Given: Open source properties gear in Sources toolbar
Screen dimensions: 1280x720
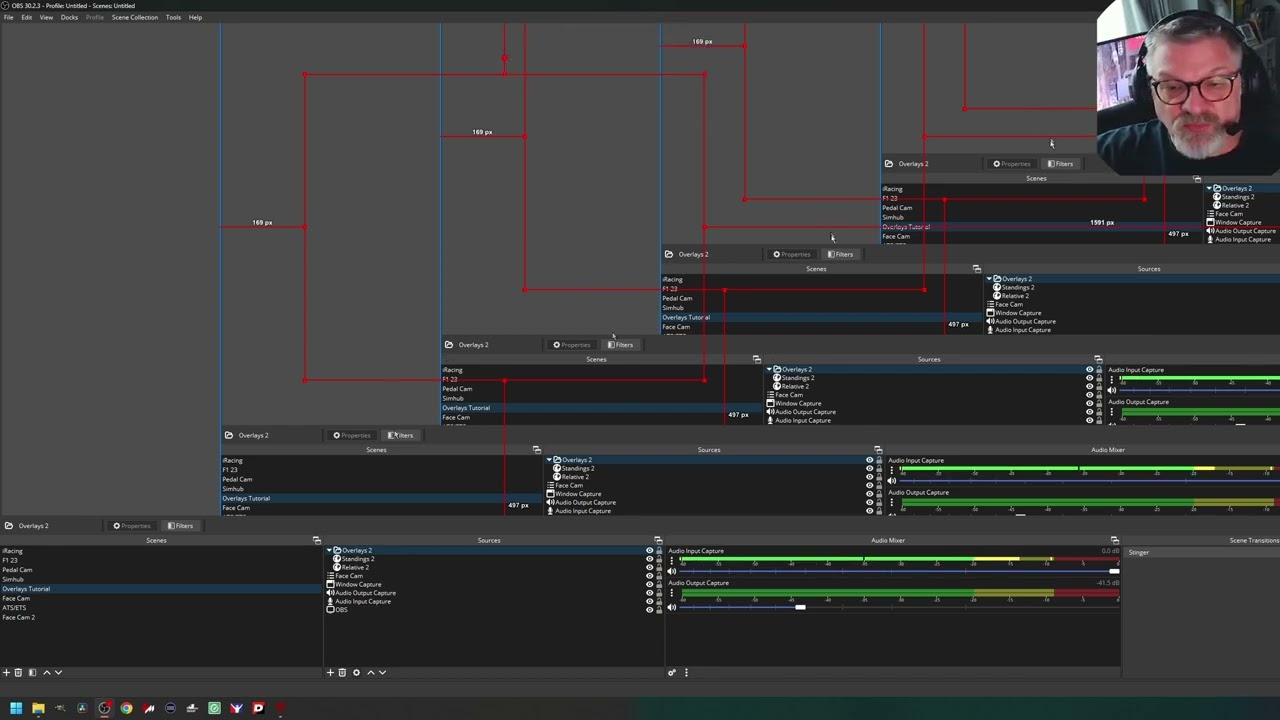Looking at the screenshot, I should point(356,673).
